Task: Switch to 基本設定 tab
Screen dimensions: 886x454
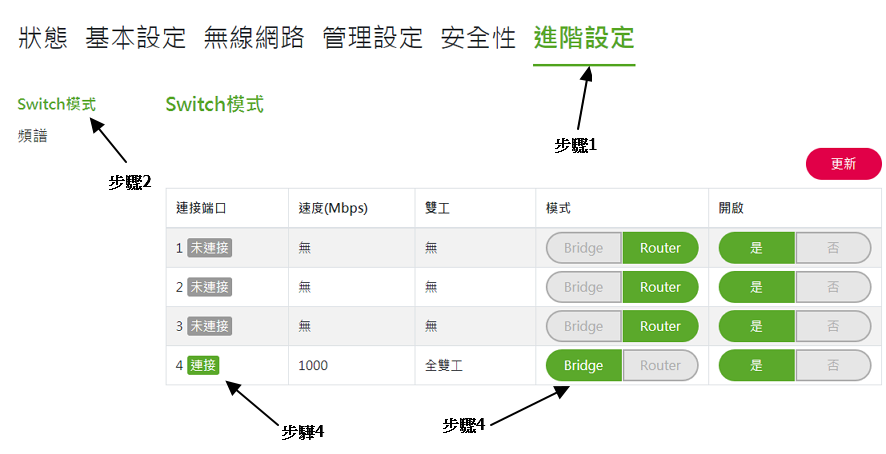Action: (136, 39)
